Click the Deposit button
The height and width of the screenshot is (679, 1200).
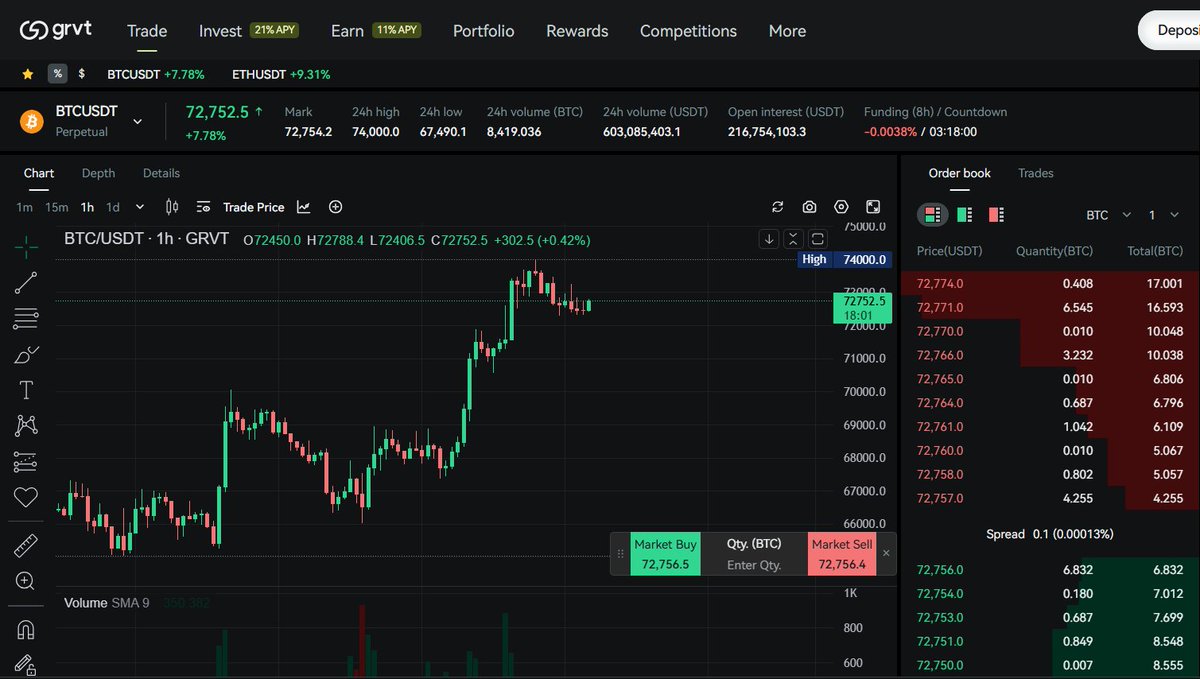tap(1169, 30)
